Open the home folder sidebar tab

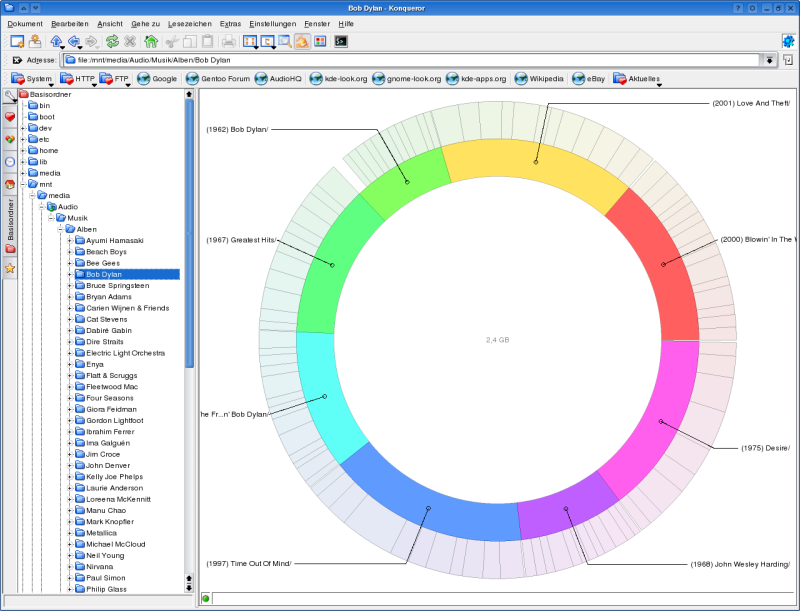tap(10, 184)
